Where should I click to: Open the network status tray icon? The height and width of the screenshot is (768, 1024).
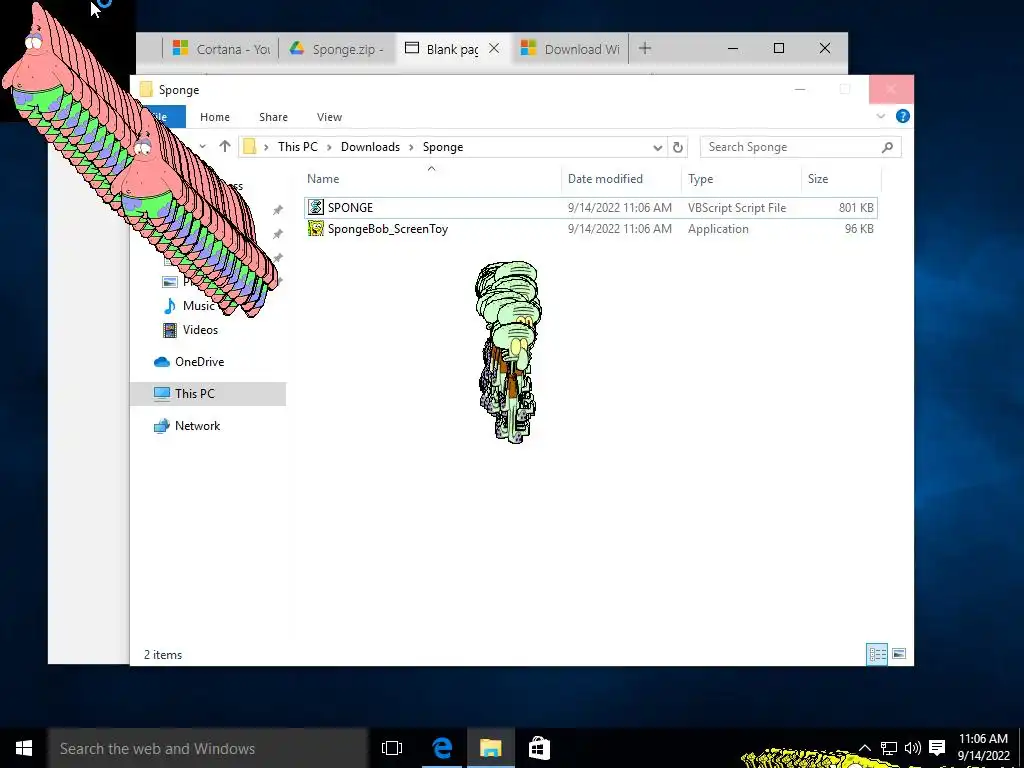[x=889, y=748]
